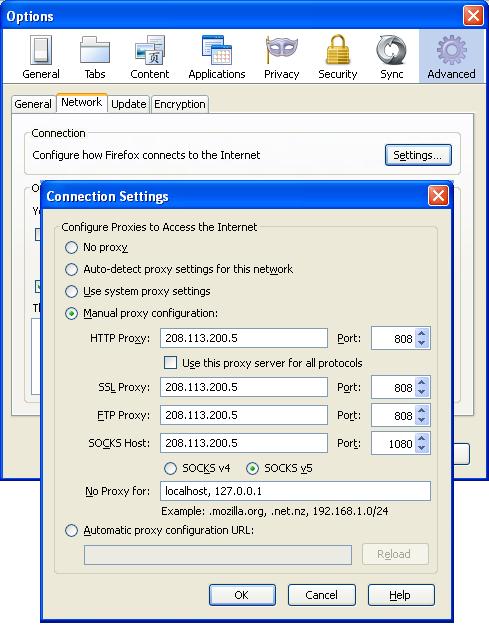Choose the SOCKS v4 radio button

pos(170,468)
